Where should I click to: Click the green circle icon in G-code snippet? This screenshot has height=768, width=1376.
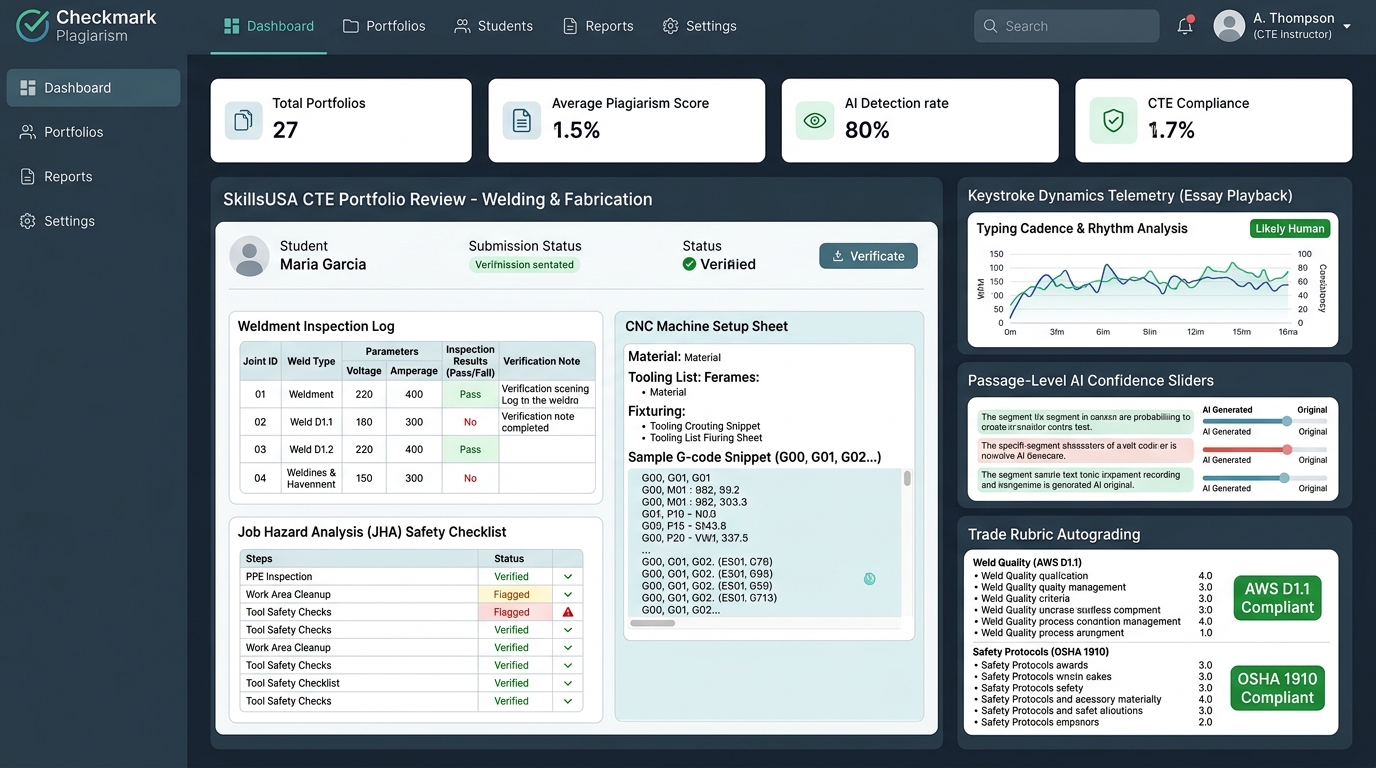tap(869, 578)
